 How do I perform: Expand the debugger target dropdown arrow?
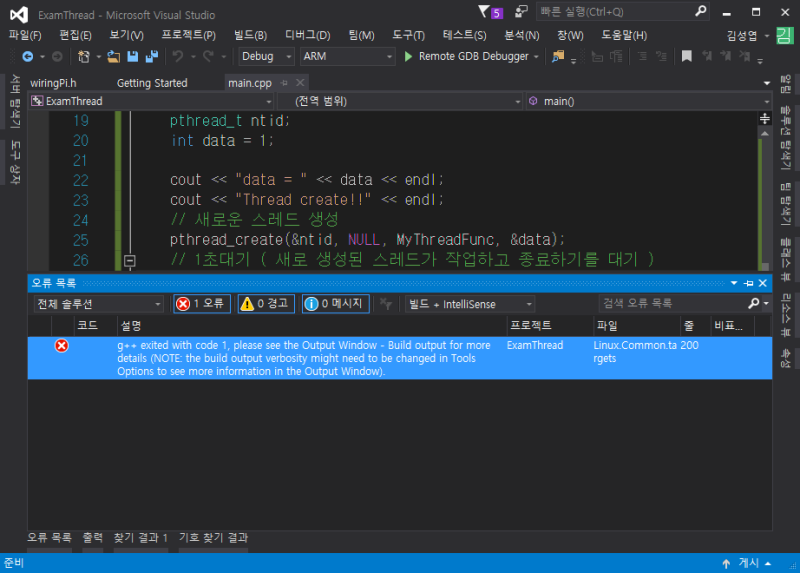[x=536, y=57]
